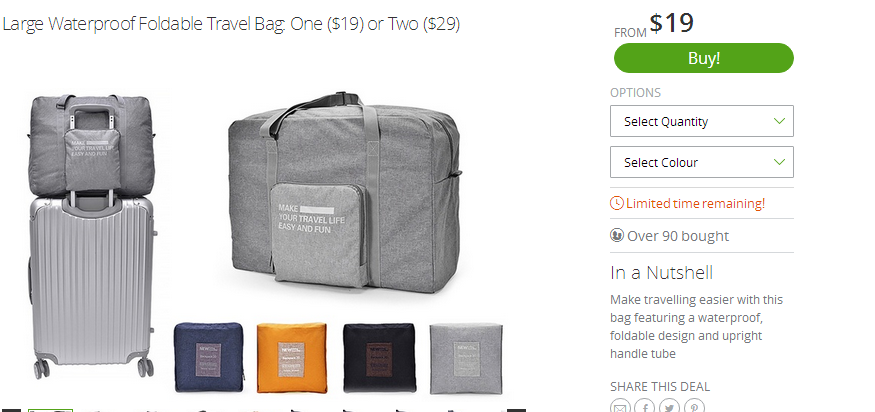Share this deal on Pinterest
Screen dimensions: 875x412
[x=694, y=406]
